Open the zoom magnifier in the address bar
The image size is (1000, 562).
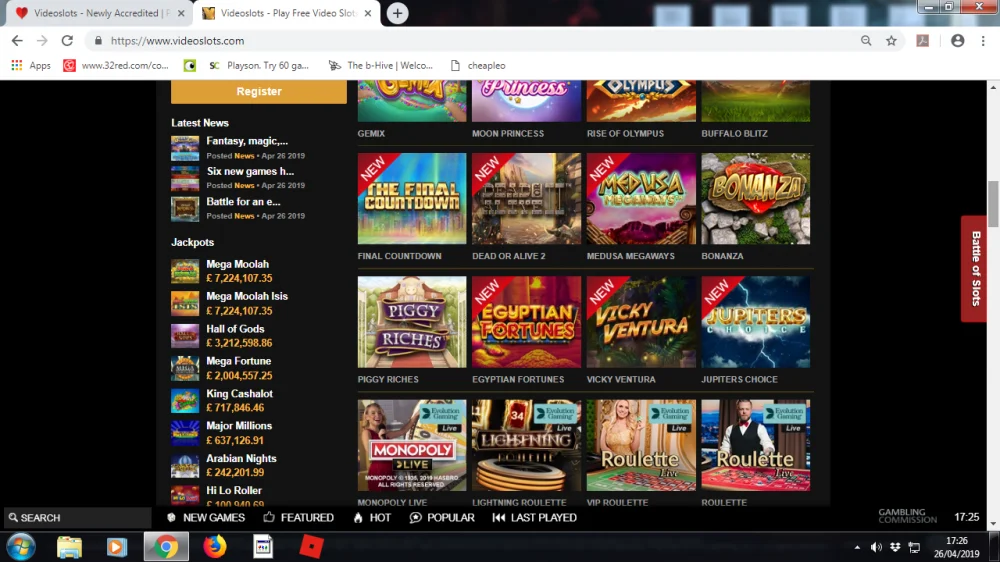coord(866,41)
